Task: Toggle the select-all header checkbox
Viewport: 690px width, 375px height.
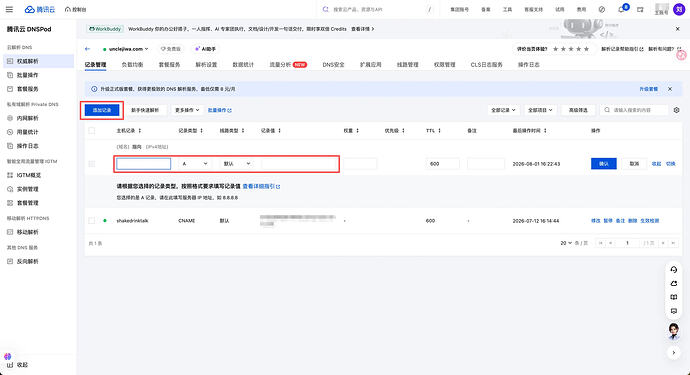Action: pyautogui.click(x=92, y=131)
